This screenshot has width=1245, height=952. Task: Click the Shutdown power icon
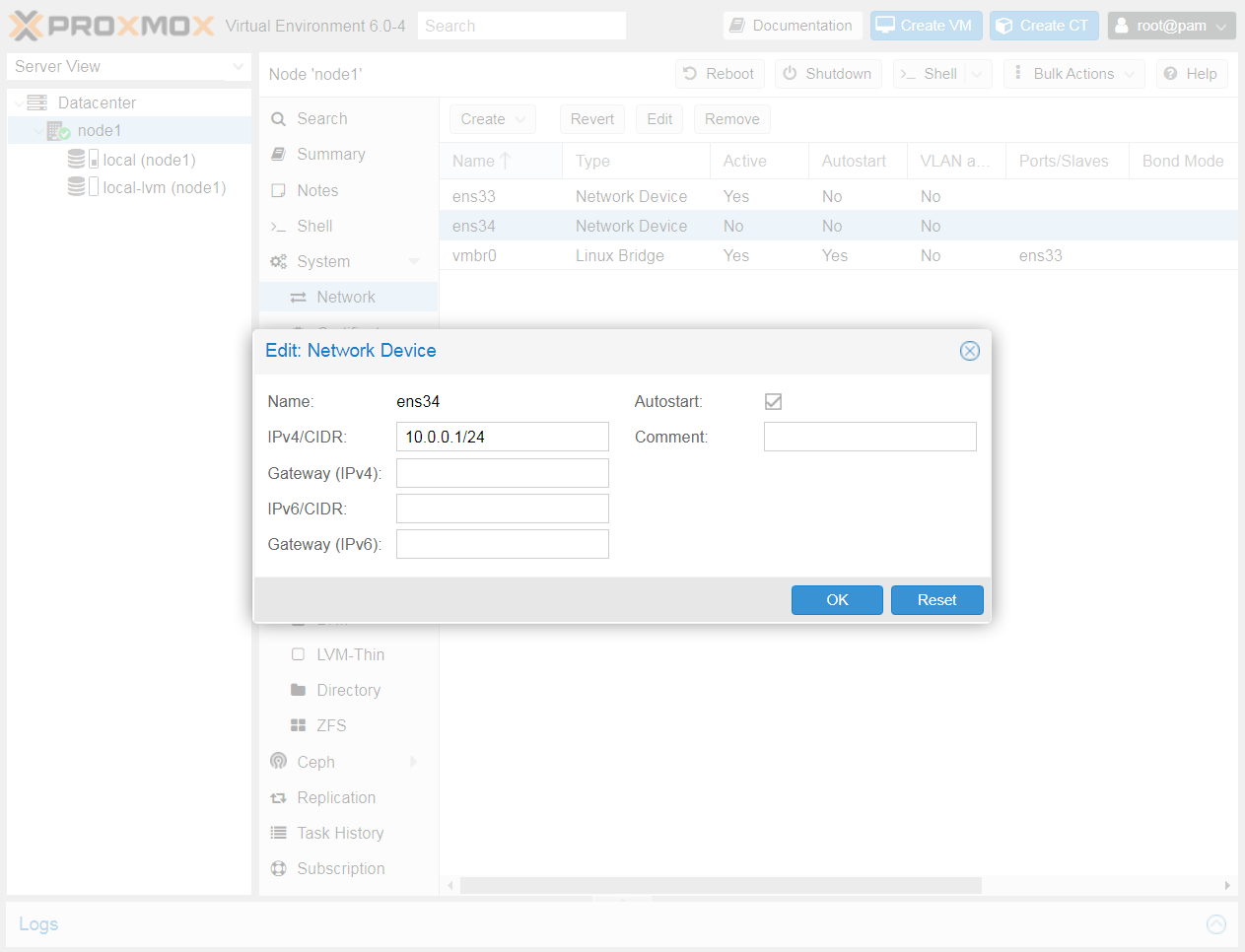[x=790, y=74]
